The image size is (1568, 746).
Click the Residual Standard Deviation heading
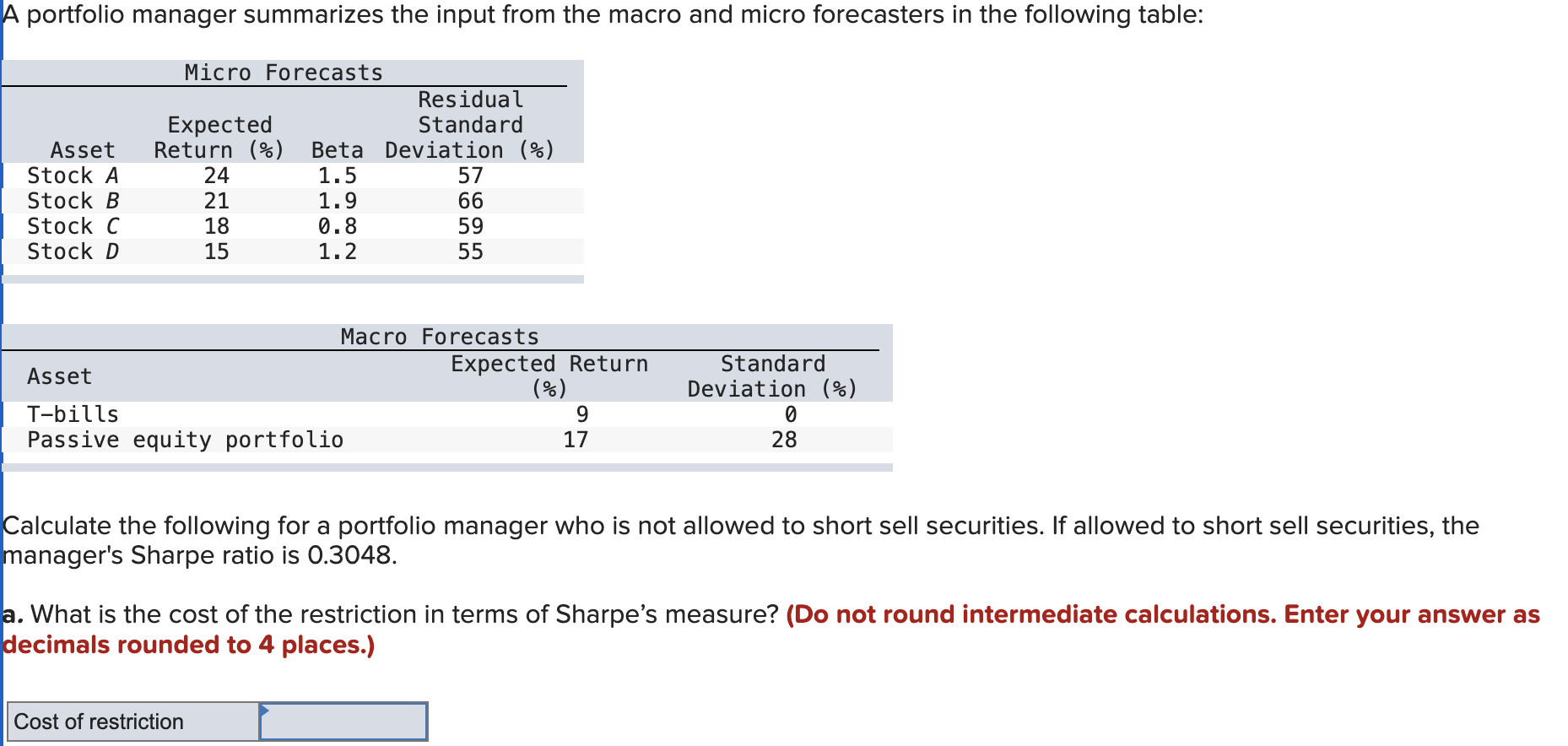coord(469,124)
